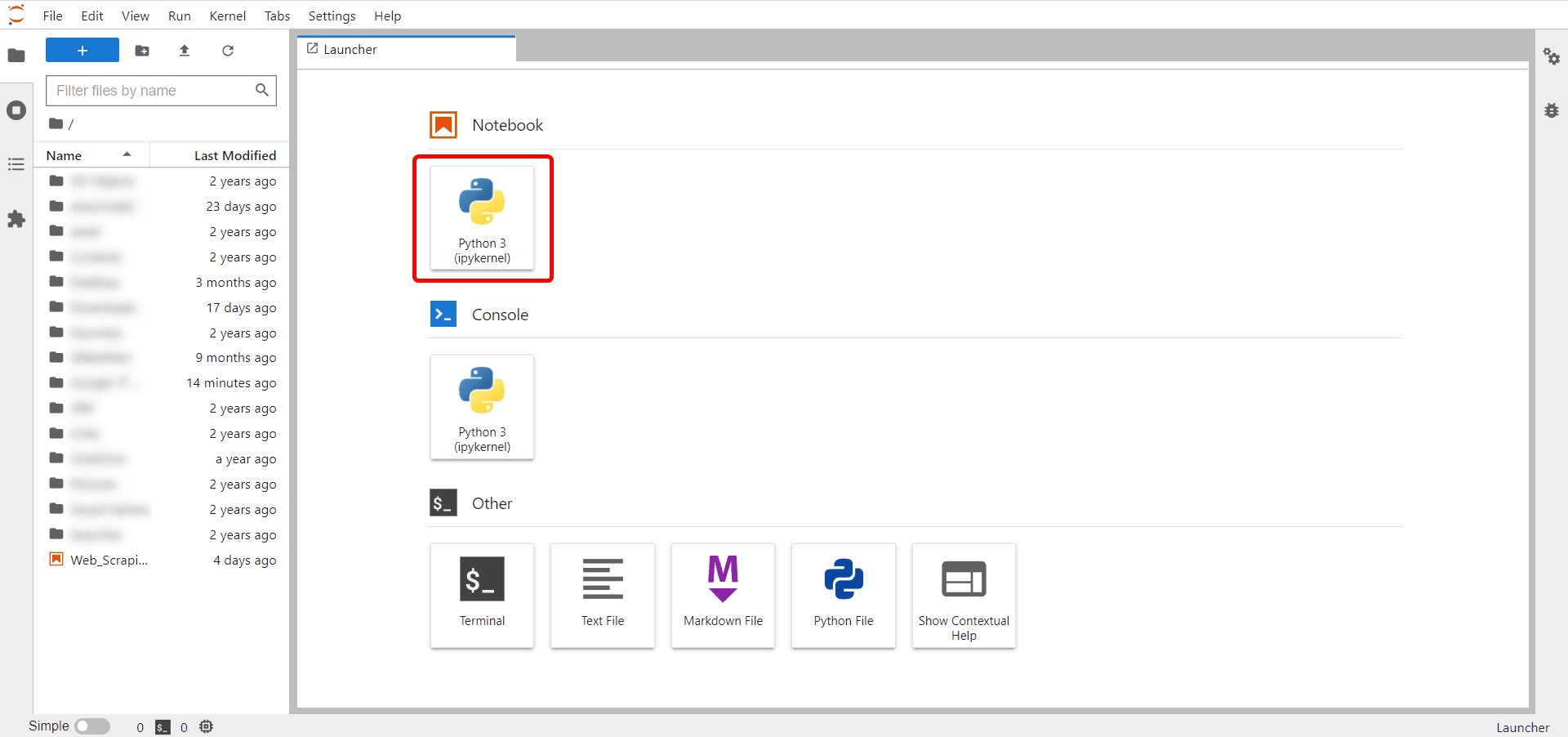Click the kernel count icon in status bar
This screenshot has height=737, width=1568.
pos(207,726)
